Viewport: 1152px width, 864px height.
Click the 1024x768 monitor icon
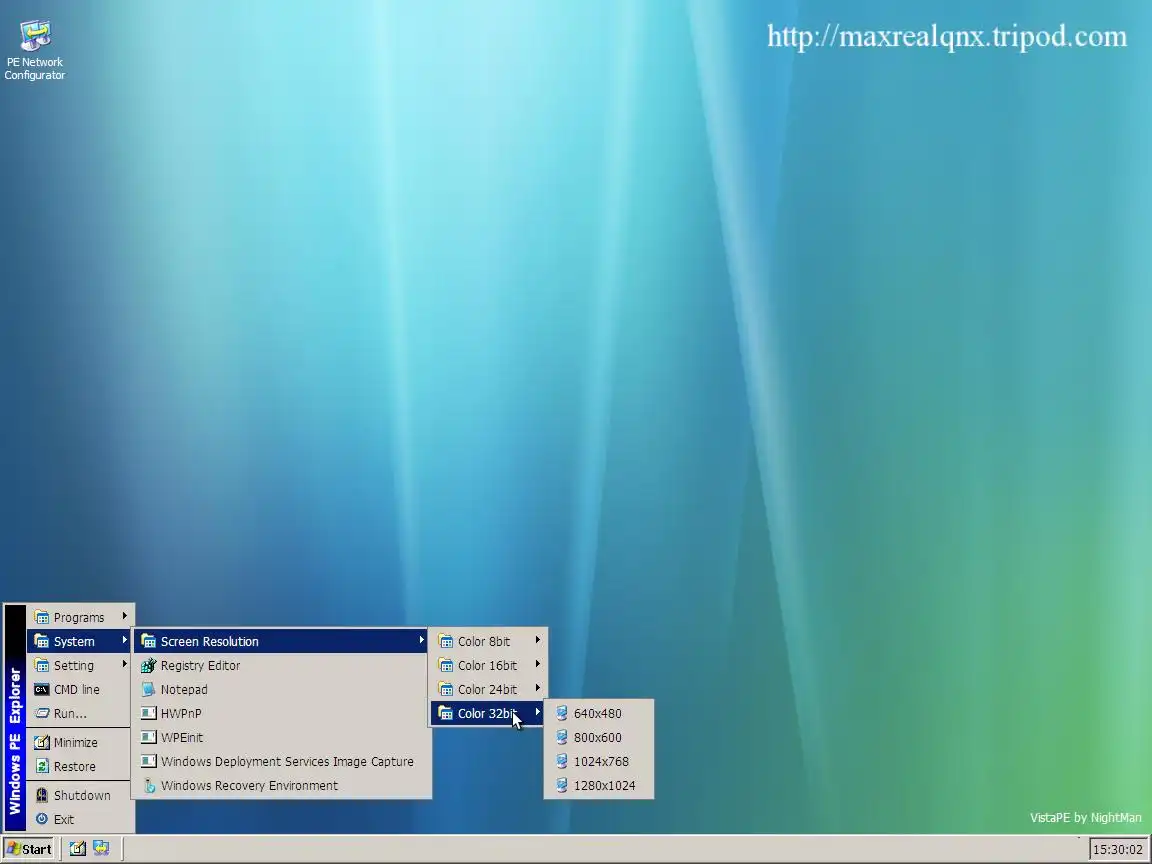point(562,761)
